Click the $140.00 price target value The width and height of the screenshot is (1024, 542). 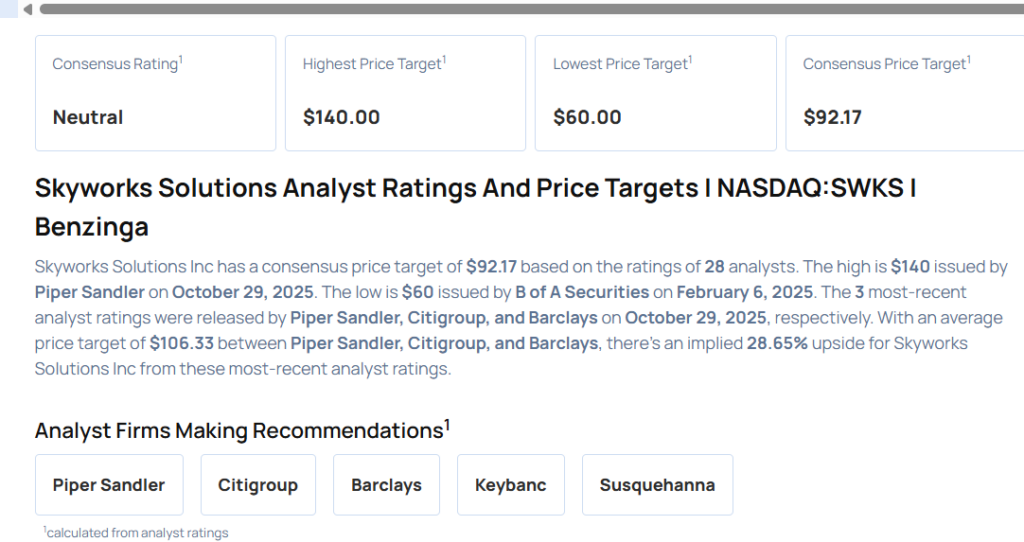[x=341, y=117]
